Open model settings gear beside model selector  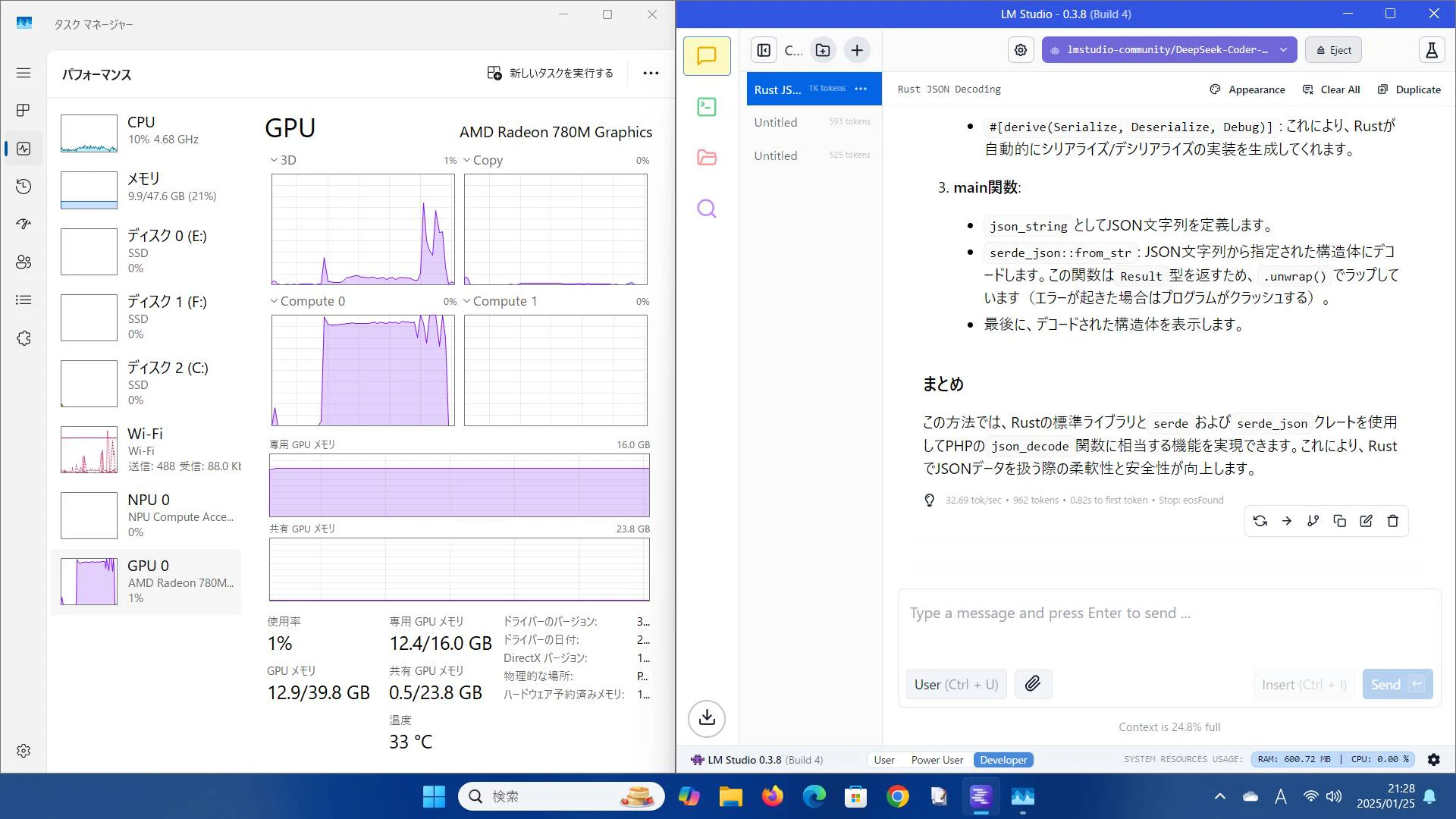pyautogui.click(x=1021, y=50)
